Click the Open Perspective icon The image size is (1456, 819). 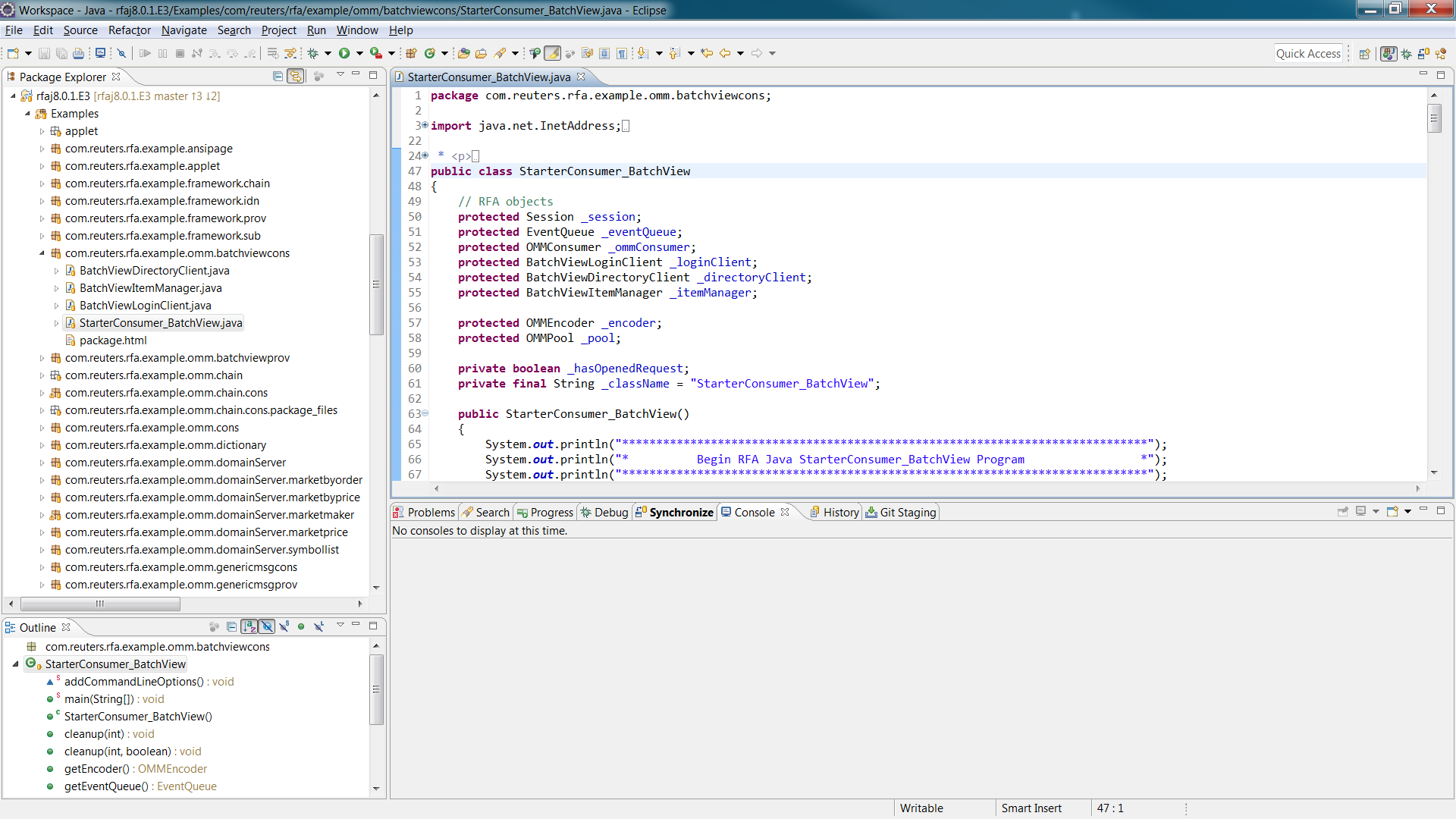(1365, 54)
